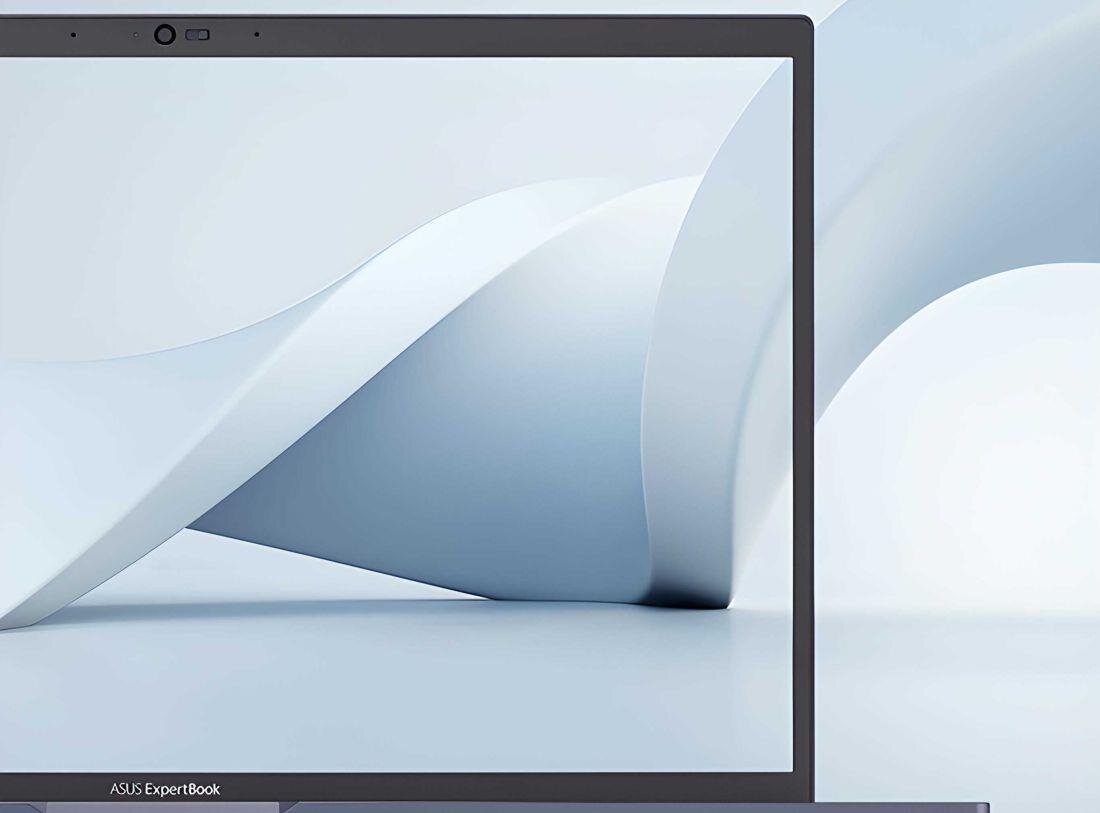Click the reflective floor area of the wallpaper
The width and height of the screenshot is (1100, 813).
(x=400, y=690)
